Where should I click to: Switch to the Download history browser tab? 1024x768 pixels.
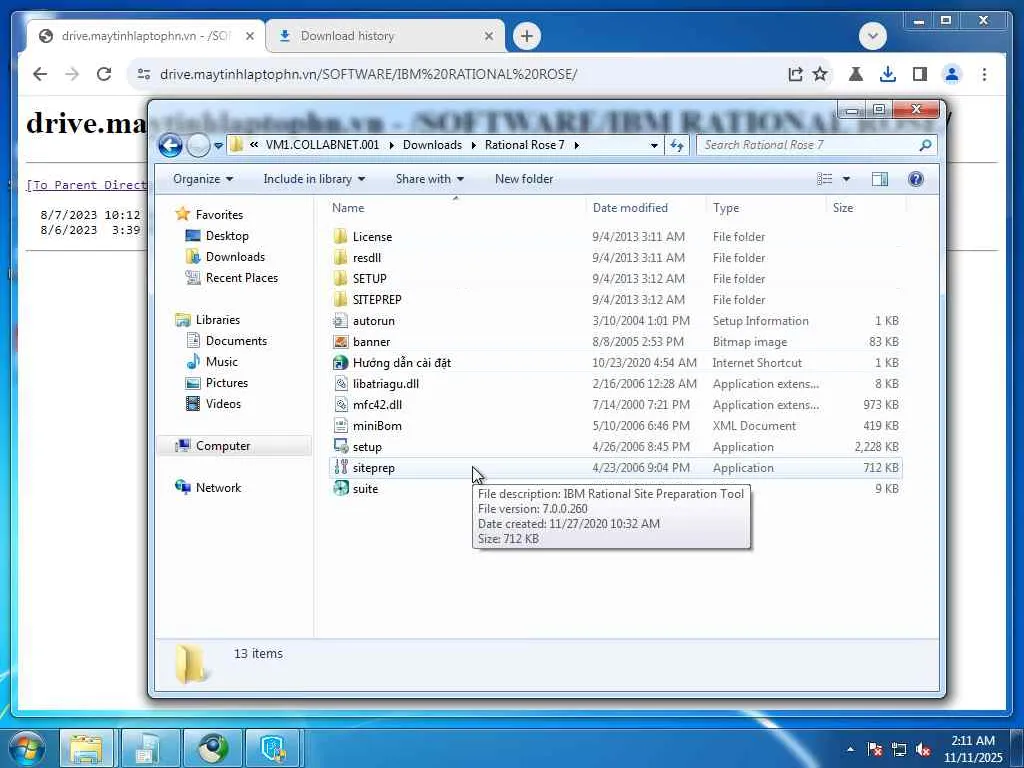386,36
